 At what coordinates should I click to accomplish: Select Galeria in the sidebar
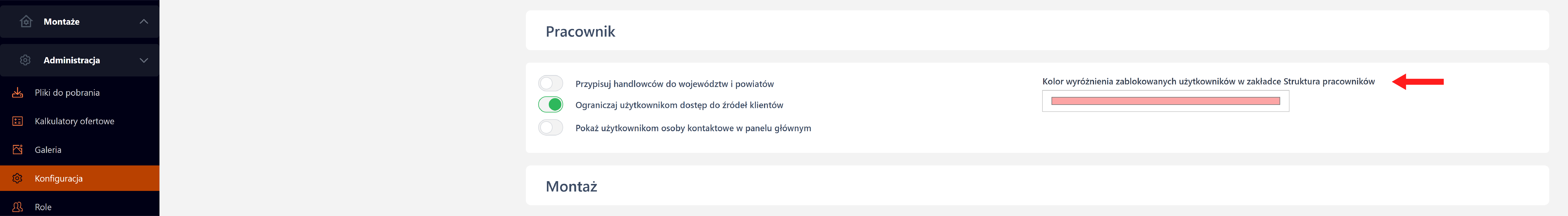tap(48, 150)
